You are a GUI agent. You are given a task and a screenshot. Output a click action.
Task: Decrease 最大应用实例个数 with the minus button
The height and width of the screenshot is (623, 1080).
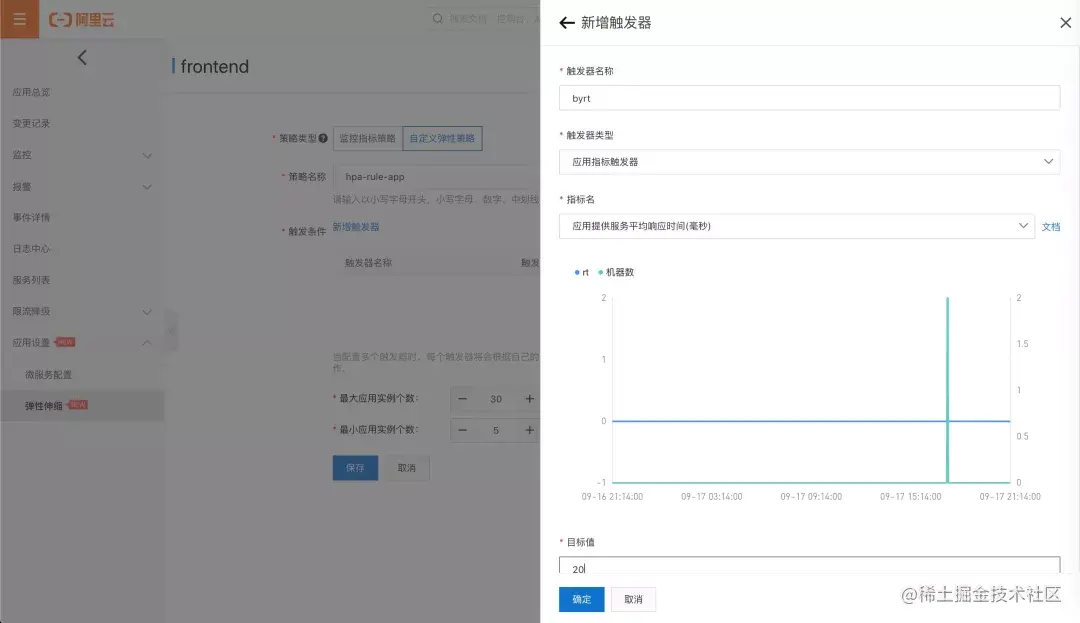(x=462, y=399)
